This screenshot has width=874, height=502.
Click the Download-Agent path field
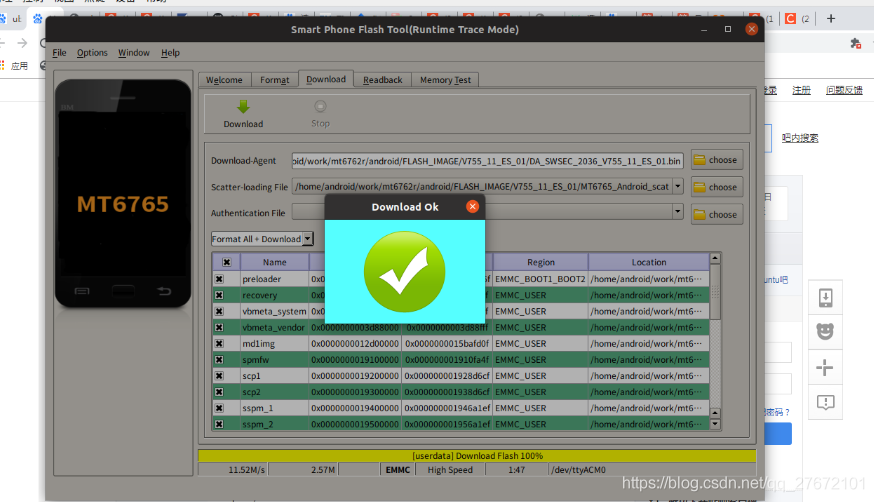point(487,160)
